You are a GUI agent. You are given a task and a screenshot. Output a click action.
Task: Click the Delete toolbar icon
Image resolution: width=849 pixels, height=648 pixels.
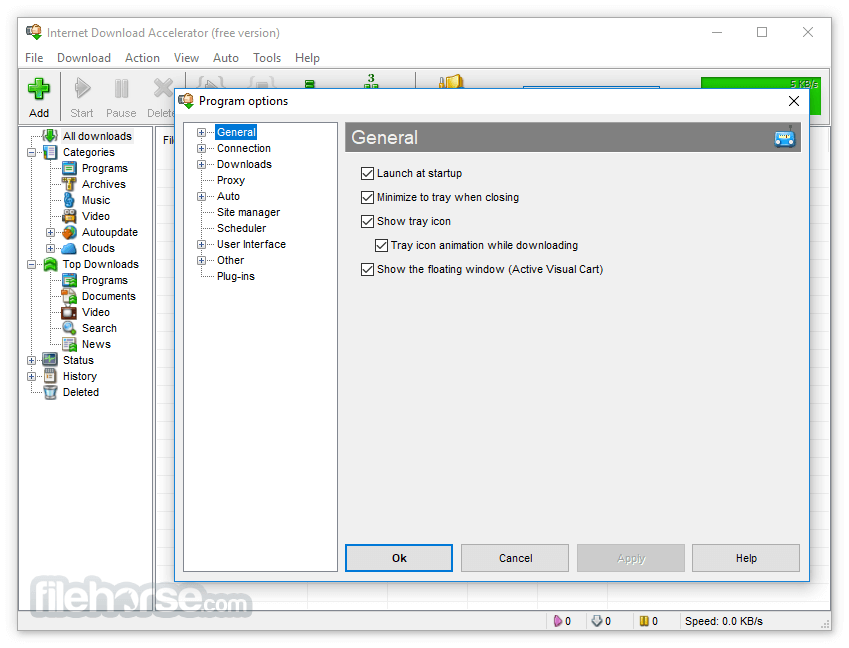[x=163, y=88]
